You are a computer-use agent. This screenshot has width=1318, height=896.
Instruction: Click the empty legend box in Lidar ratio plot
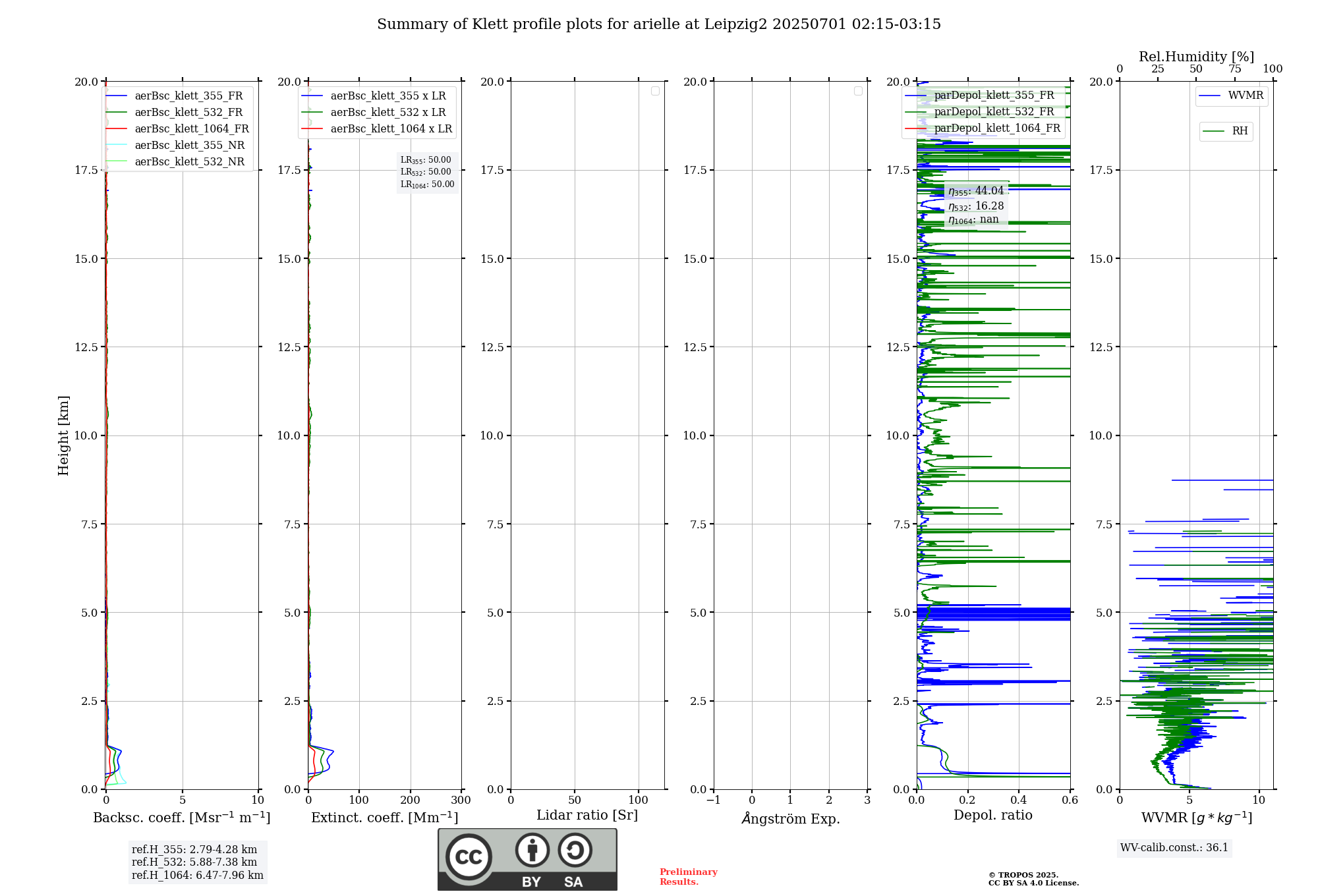click(655, 91)
